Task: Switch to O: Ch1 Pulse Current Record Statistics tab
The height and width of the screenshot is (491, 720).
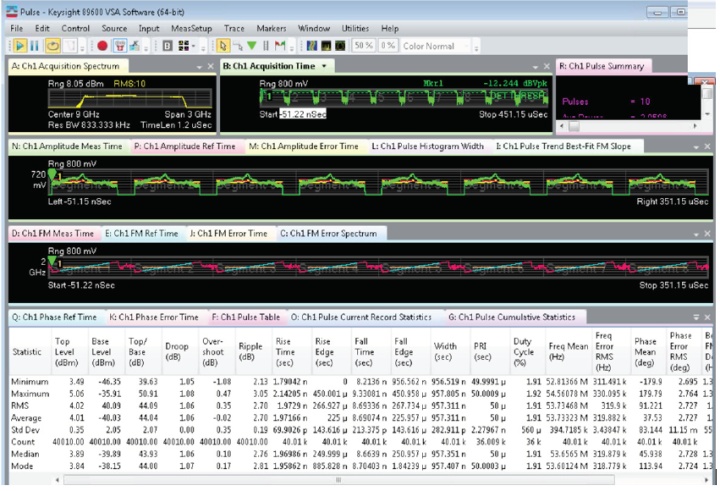Action: coord(362,317)
